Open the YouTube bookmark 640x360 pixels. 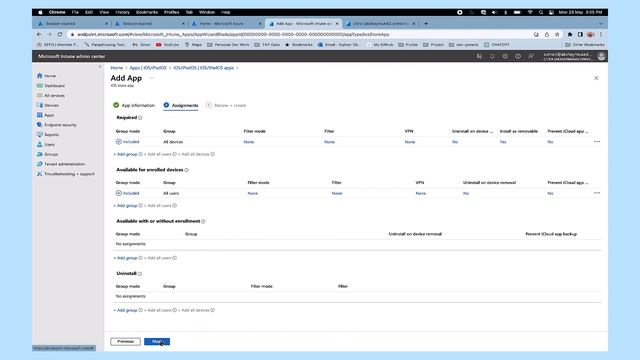point(168,44)
